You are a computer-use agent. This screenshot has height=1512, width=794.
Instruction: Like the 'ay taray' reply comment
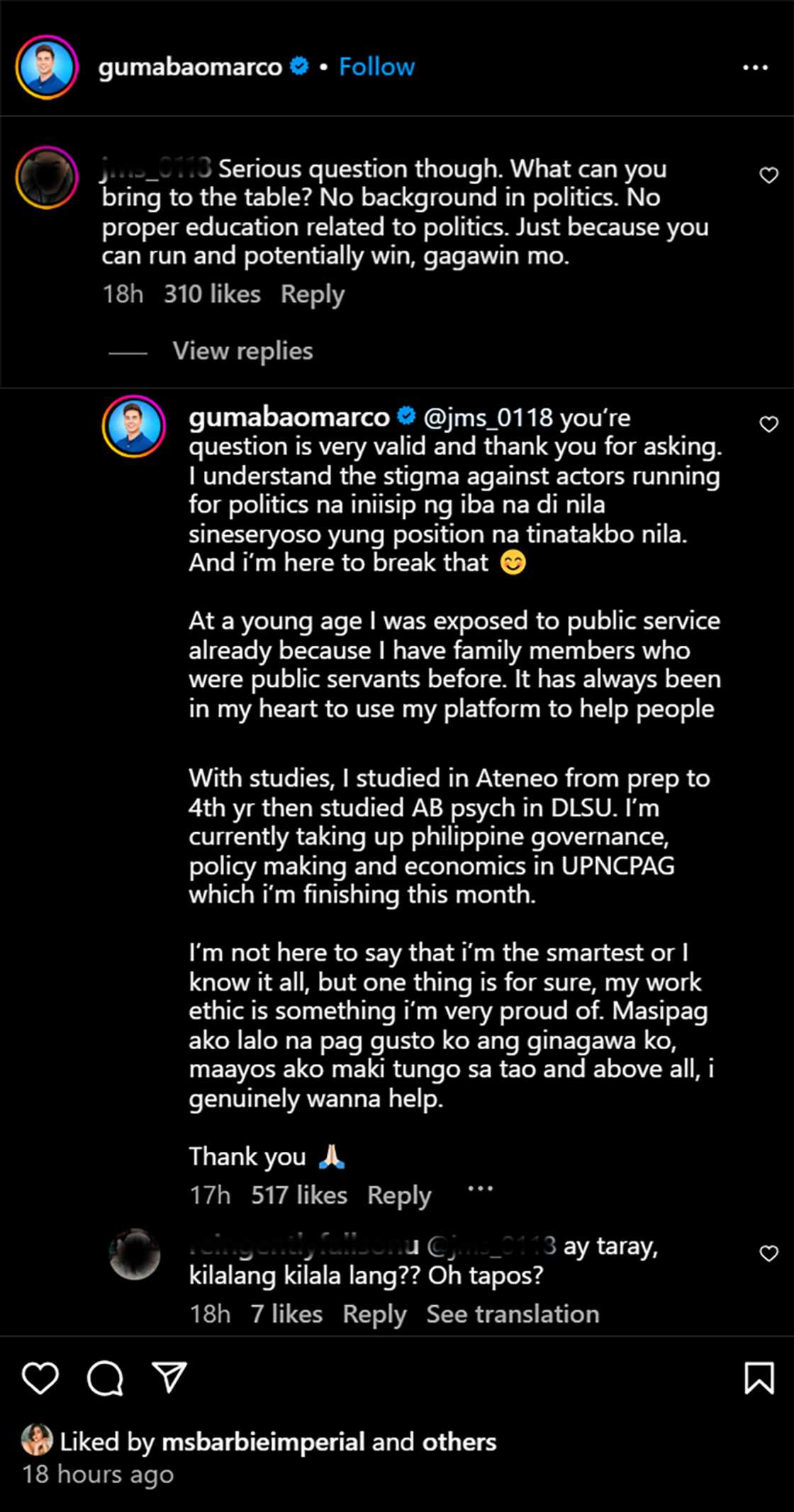[x=768, y=1253]
